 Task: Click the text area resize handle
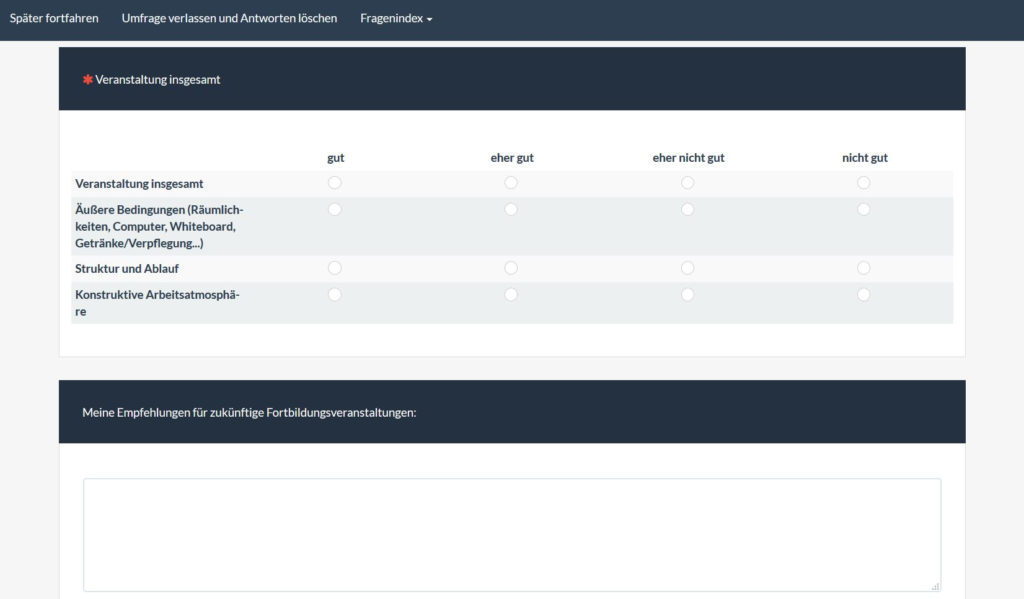pyautogui.click(x=936, y=587)
